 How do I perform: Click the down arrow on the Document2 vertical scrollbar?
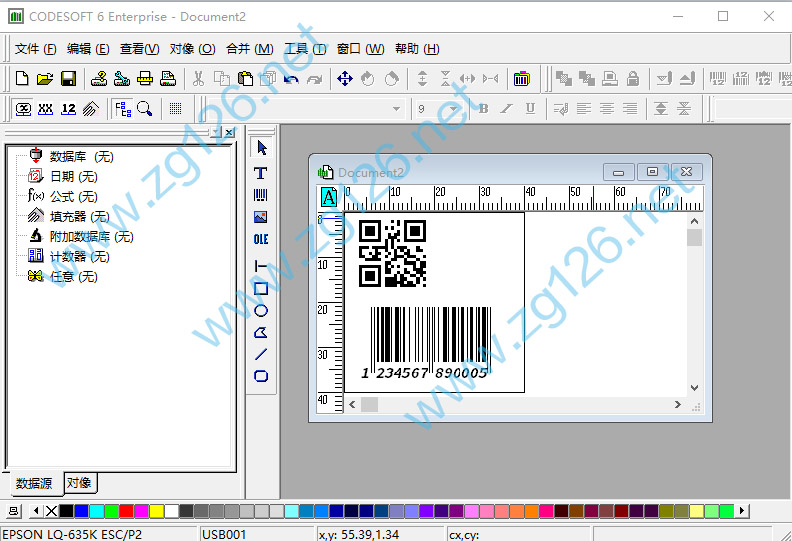[x=695, y=388]
